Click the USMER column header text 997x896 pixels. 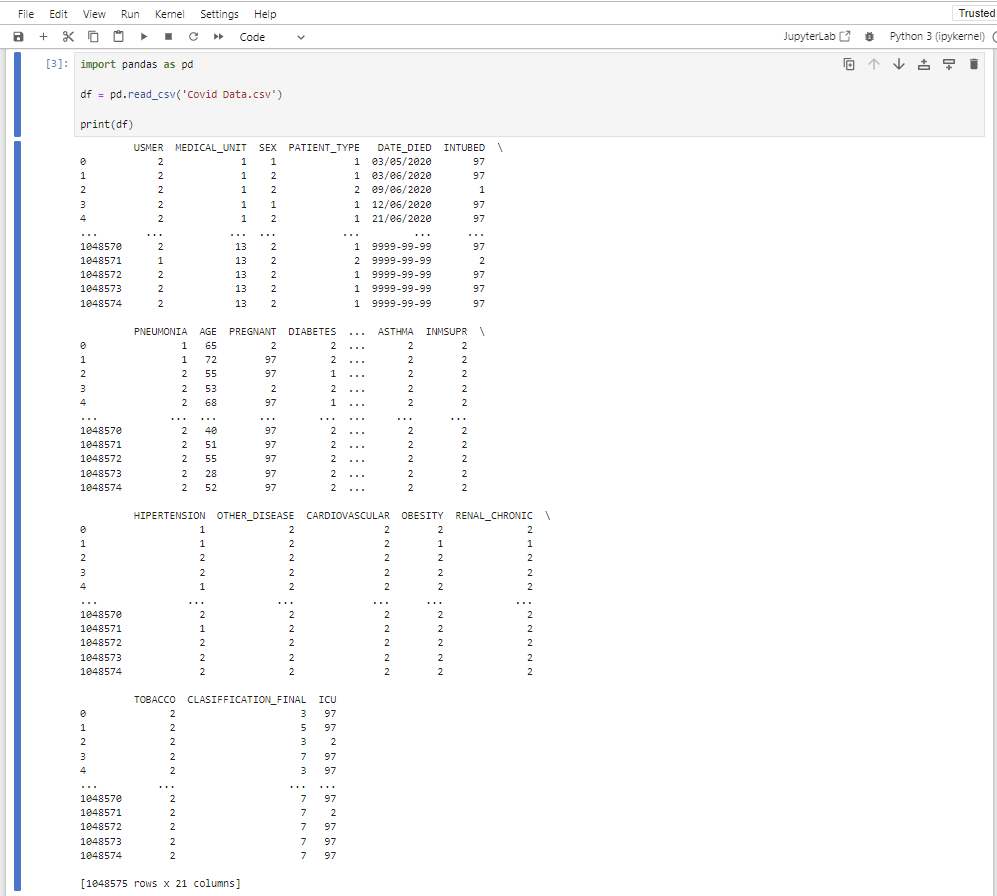(x=148, y=148)
